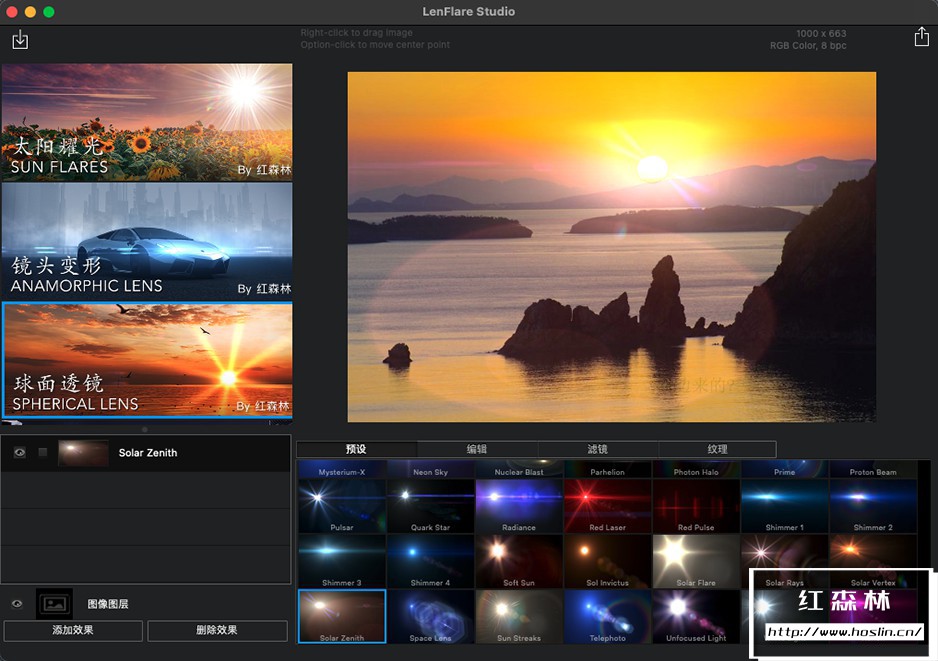Open the 滤镜 tab
This screenshot has width=938, height=661.
(x=597, y=449)
